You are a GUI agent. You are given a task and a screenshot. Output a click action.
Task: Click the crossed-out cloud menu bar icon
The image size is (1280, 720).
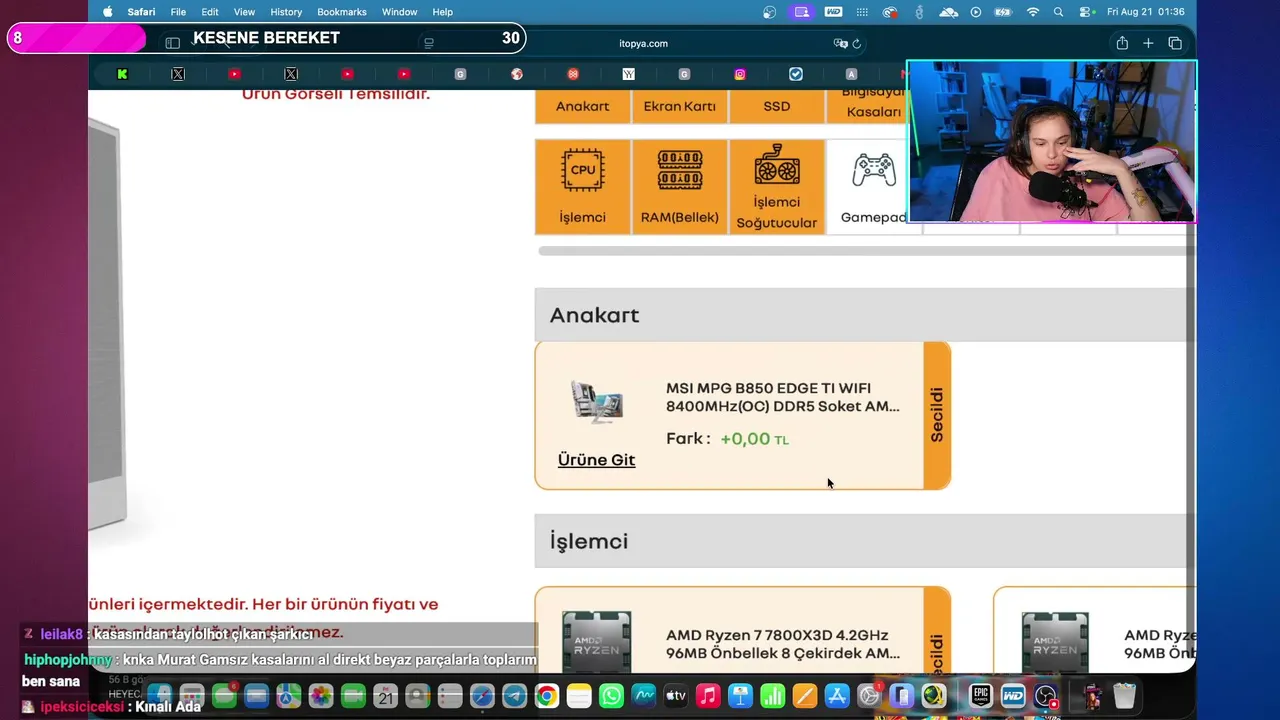point(949,12)
